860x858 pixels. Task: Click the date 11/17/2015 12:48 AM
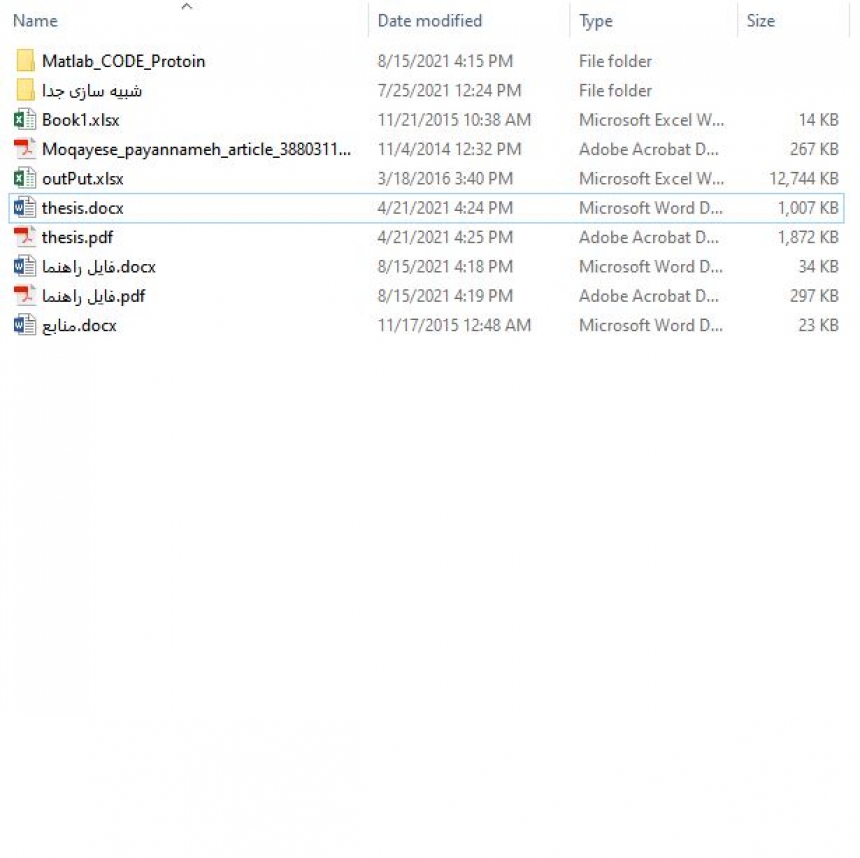pos(454,325)
